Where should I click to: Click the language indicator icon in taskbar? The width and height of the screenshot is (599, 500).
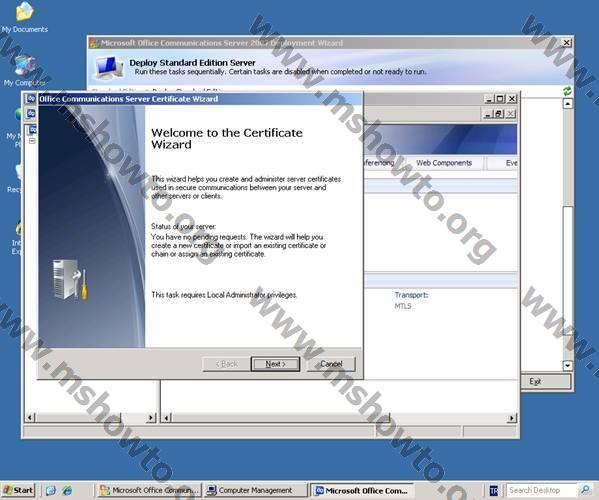(x=494, y=490)
